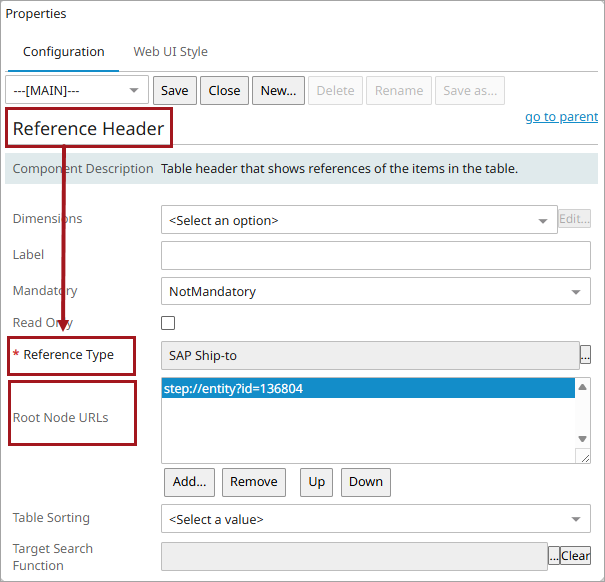This screenshot has width=605, height=582.
Task: Click the Root Node URLs list resize handle
Action: [584, 457]
